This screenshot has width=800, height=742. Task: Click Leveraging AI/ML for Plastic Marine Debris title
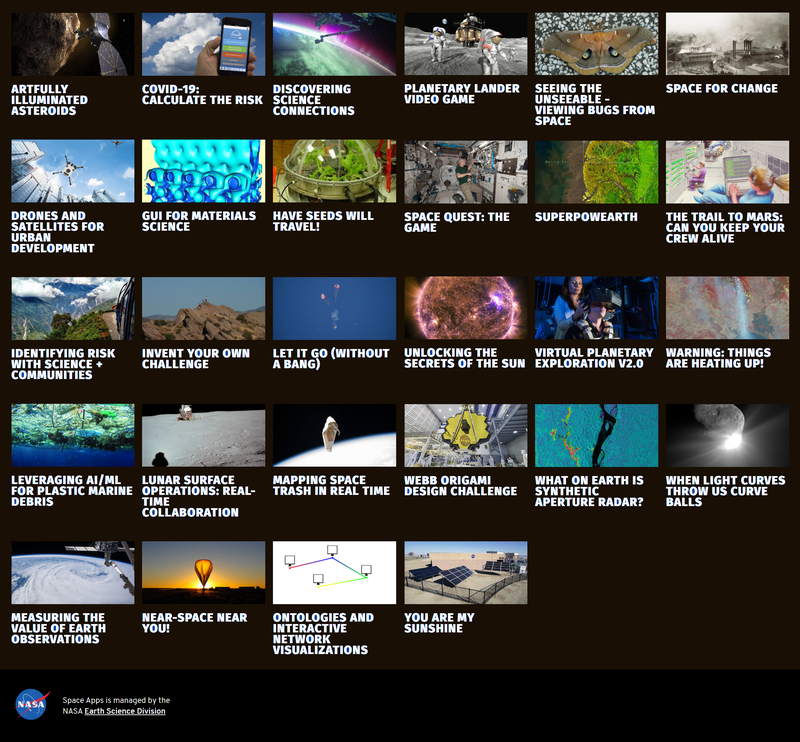coord(72,490)
